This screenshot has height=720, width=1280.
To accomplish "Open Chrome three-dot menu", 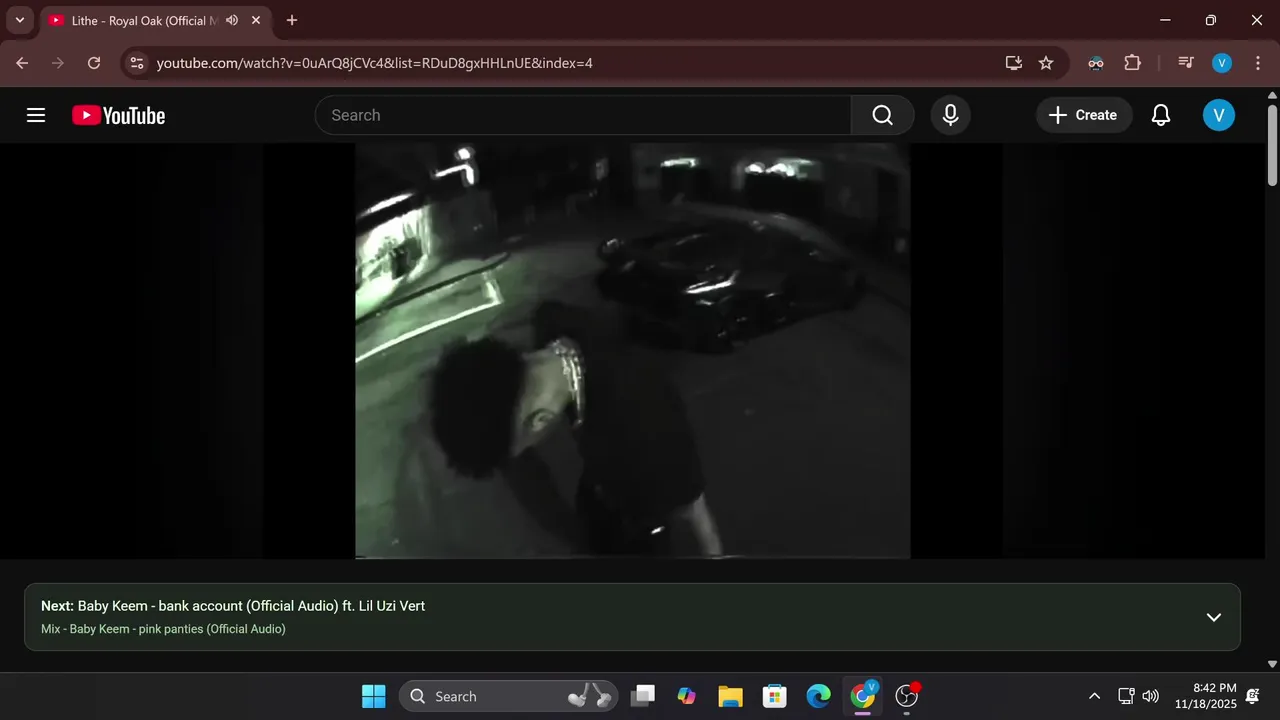I will [x=1257, y=63].
